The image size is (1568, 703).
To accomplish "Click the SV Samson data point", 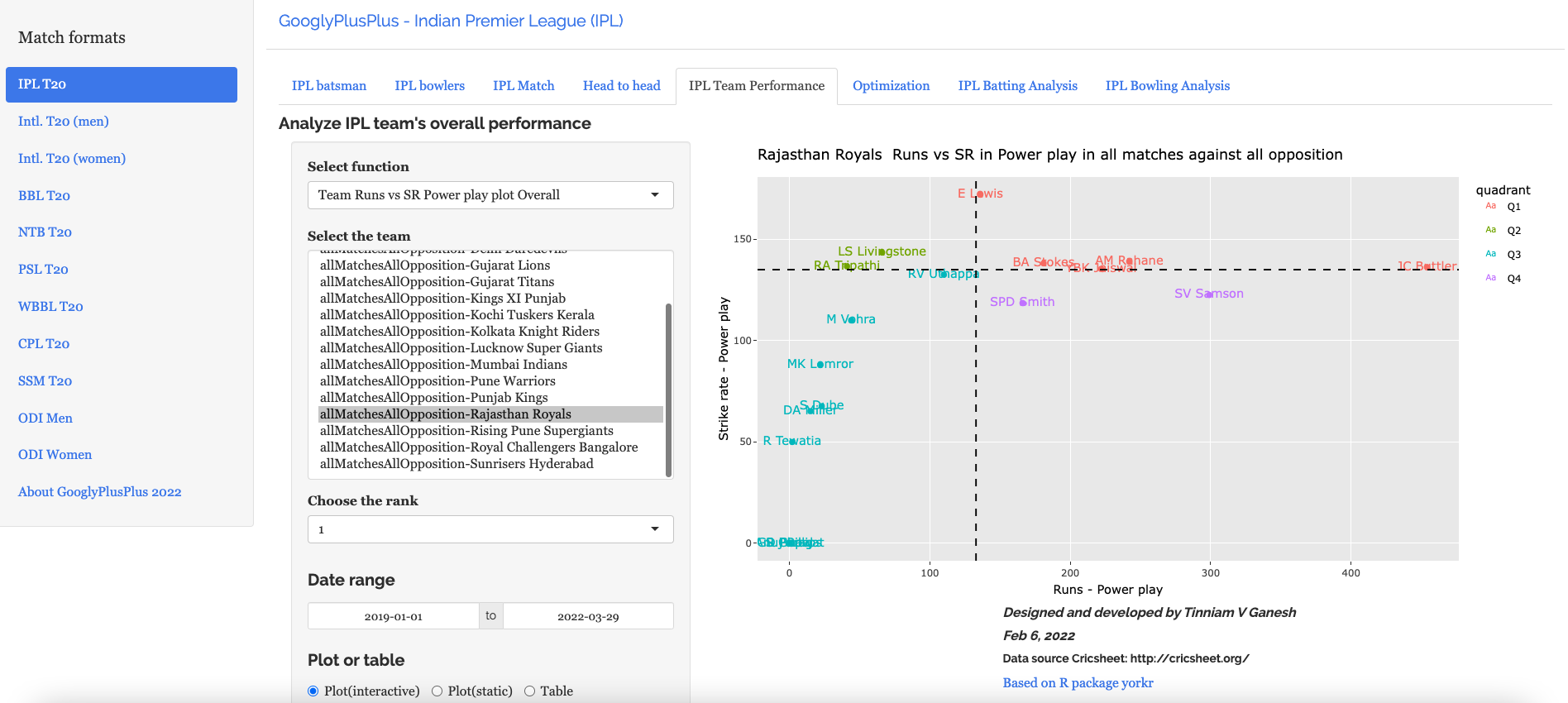I will tap(1209, 294).
